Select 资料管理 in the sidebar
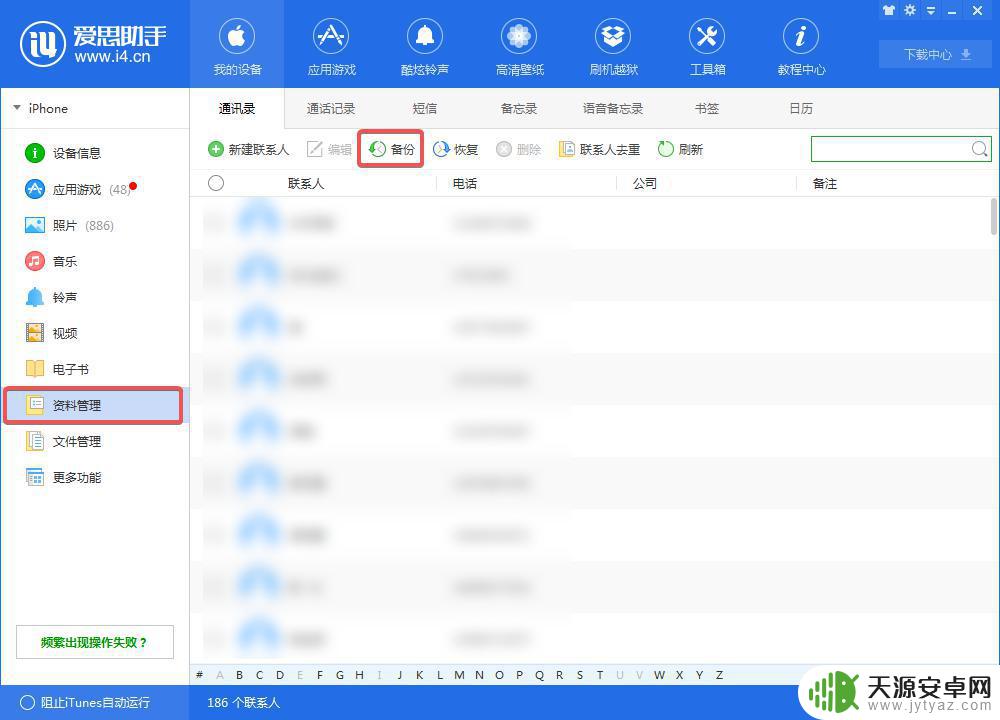Screen dimensions: 1000x720 point(93,405)
